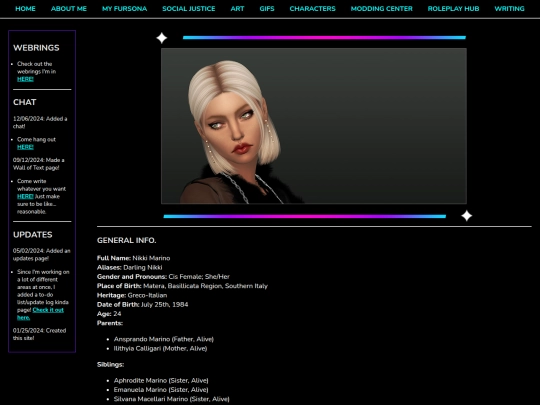This screenshot has height=405, width=540.
Task: Open the ROLEPLAY HUB link
Action: pos(453,9)
